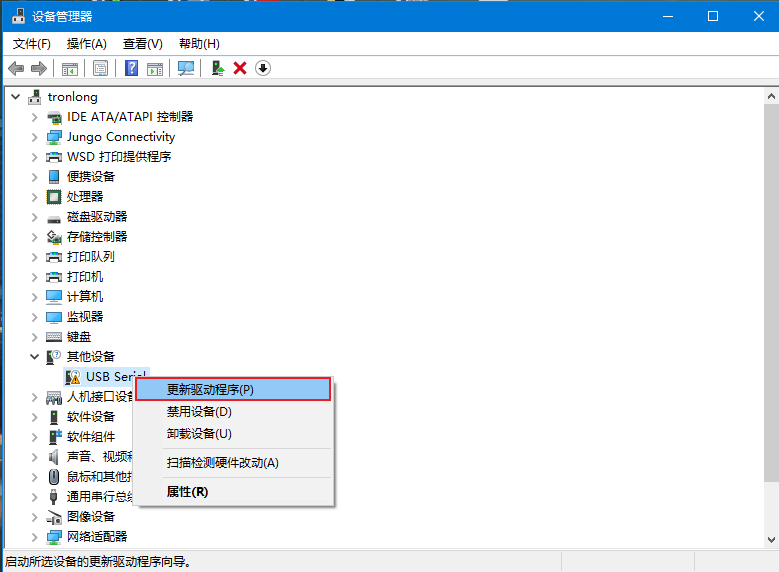
Task: Click the scrollbar up arrow
Action: (771, 96)
